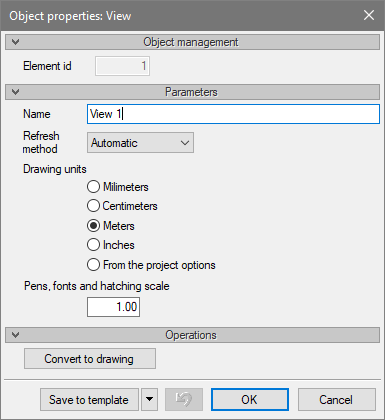Click the Name text field

click(x=233, y=114)
